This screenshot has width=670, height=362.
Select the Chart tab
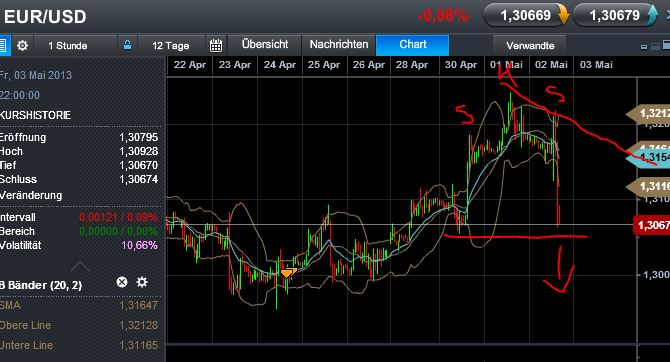pyautogui.click(x=413, y=44)
